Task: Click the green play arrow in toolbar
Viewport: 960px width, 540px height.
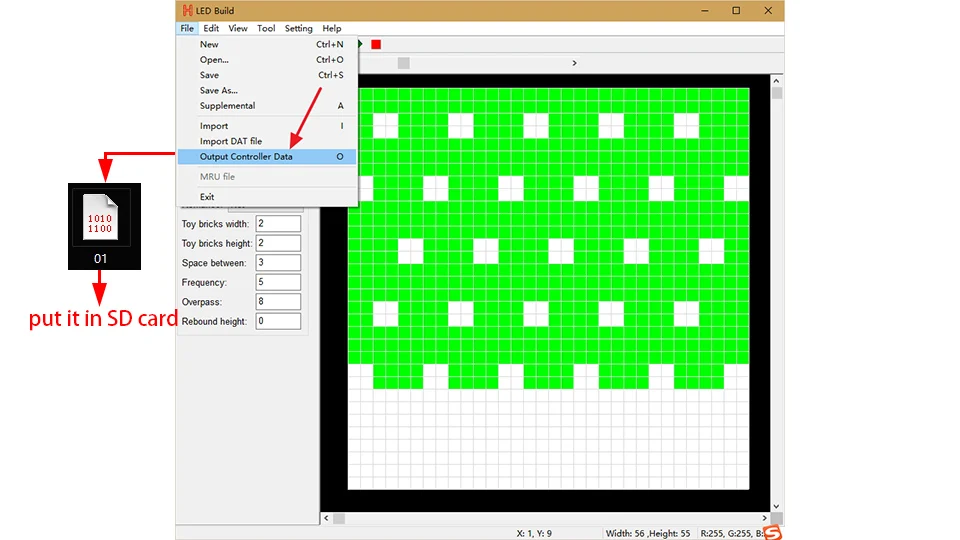Action: pyautogui.click(x=361, y=44)
